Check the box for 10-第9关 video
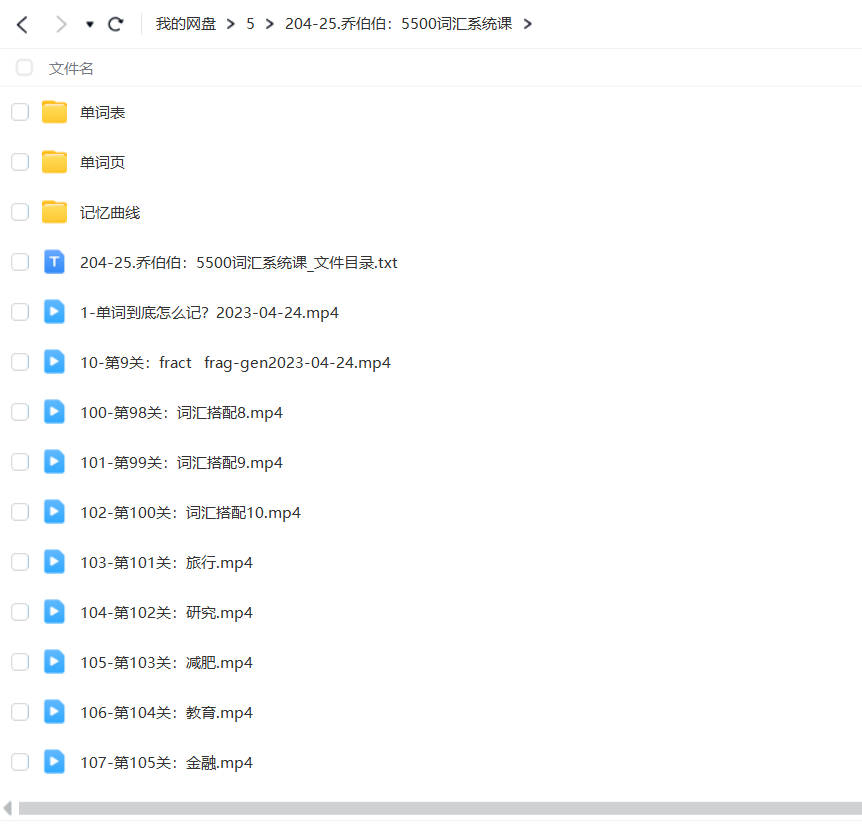The width and height of the screenshot is (862, 828). tap(20, 362)
